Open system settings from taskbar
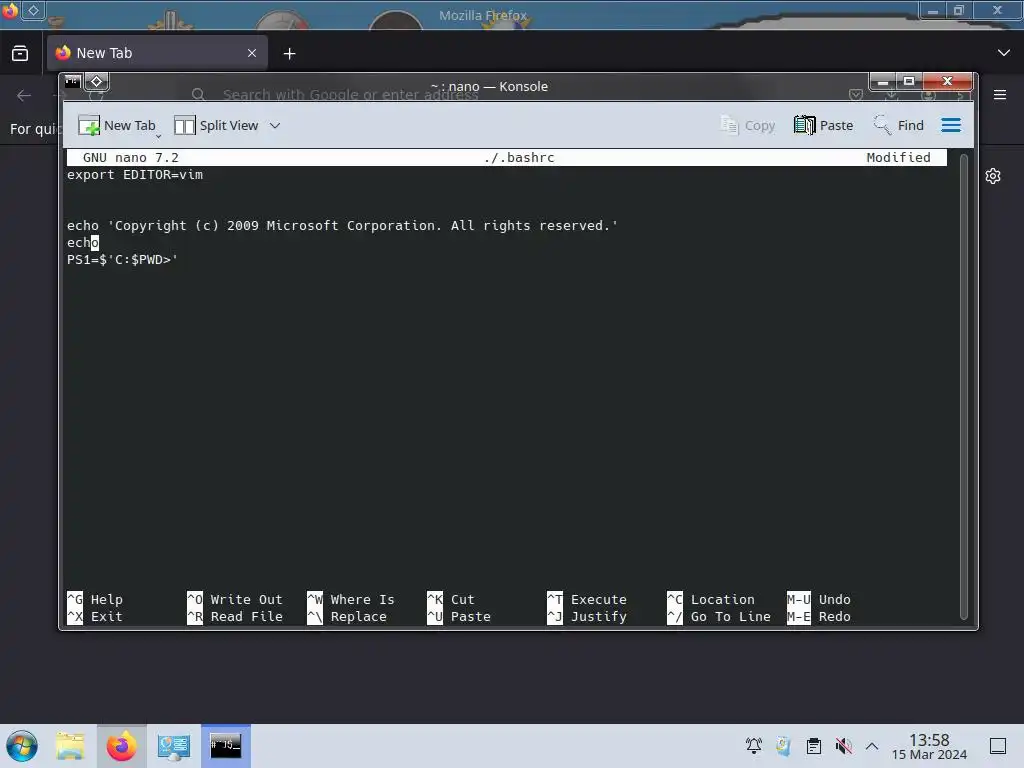Screen dimensions: 1024x768 [x=174, y=746]
